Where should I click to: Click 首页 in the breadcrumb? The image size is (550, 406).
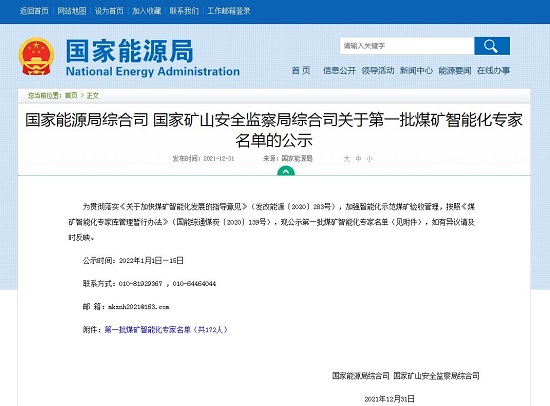[71, 95]
